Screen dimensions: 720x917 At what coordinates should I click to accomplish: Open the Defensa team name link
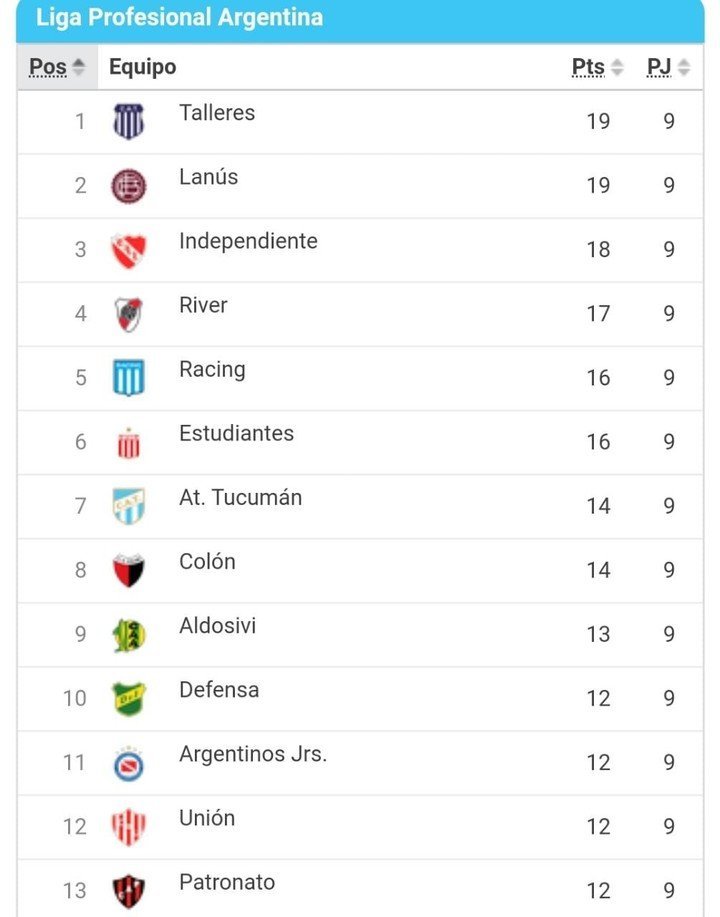click(x=219, y=689)
